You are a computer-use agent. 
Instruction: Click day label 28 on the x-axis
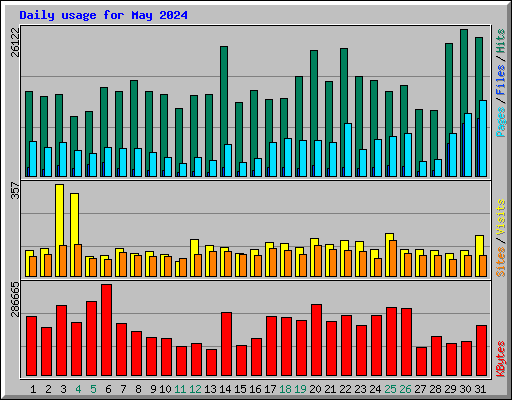coord(435,389)
